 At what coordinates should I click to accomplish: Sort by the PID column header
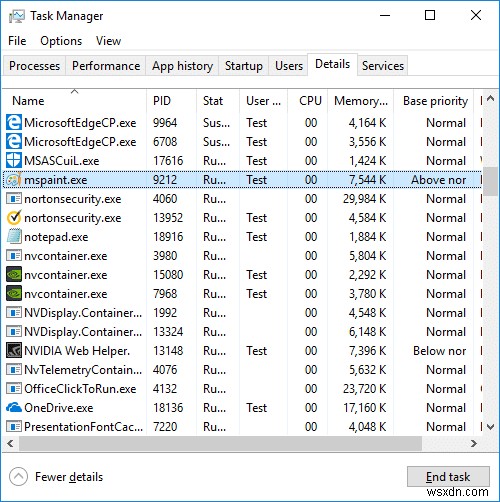[x=172, y=101]
